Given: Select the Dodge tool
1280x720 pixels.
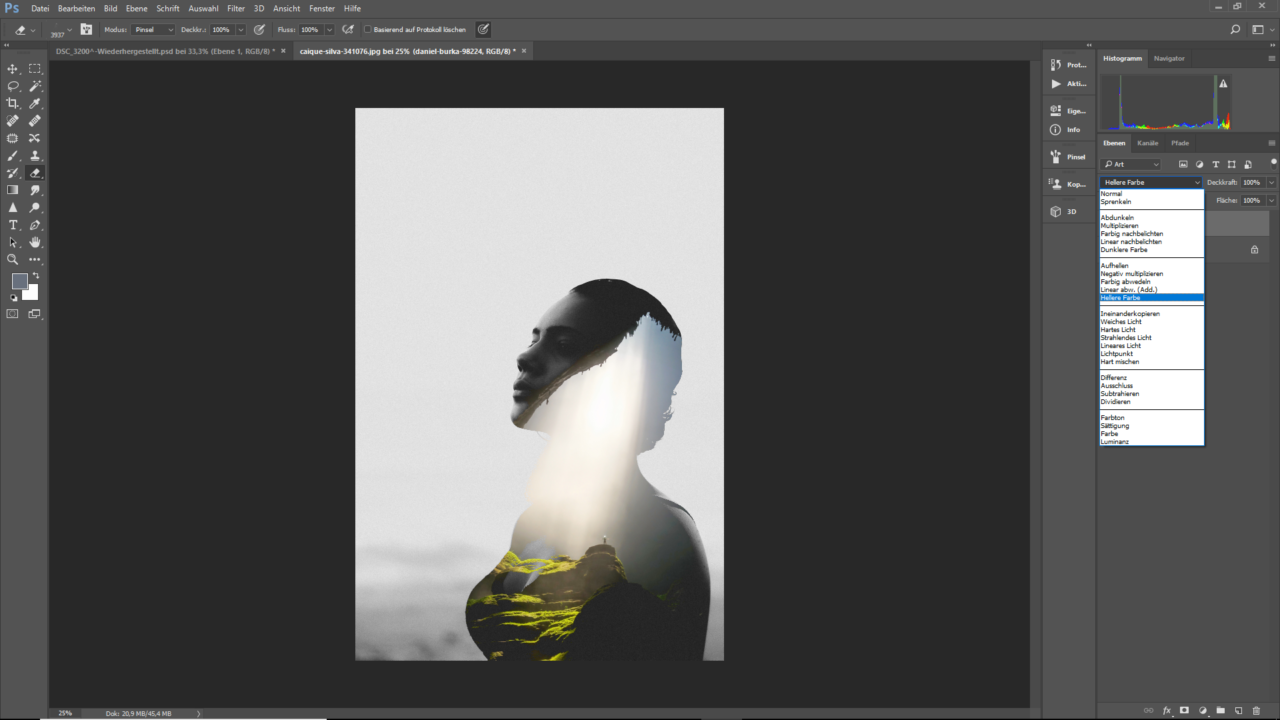Looking at the screenshot, I should [35, 207].
